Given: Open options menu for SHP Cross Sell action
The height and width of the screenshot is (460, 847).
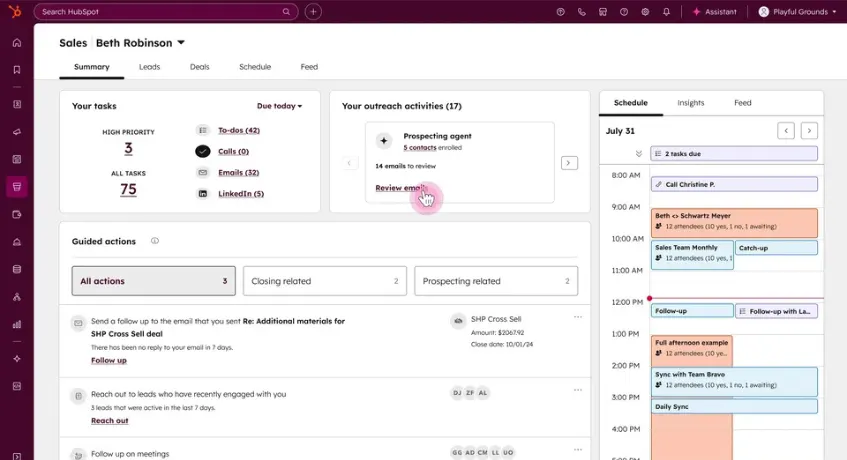Looking at the screenshot, I should pos(577,317).
